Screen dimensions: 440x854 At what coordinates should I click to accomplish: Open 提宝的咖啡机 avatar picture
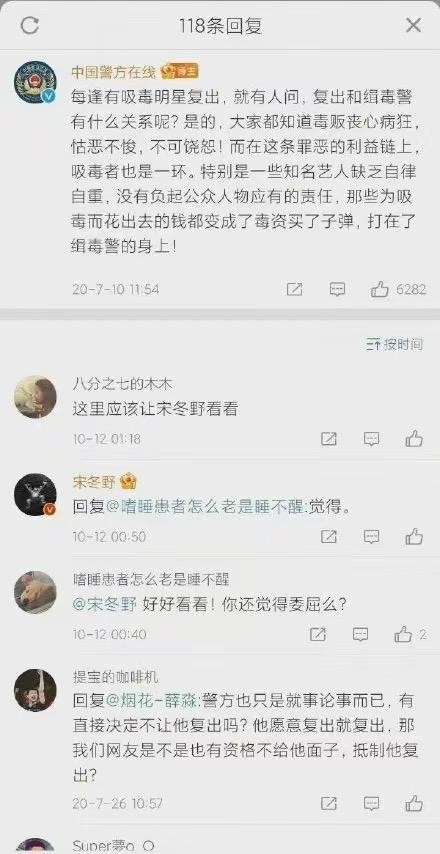(35, 690)
